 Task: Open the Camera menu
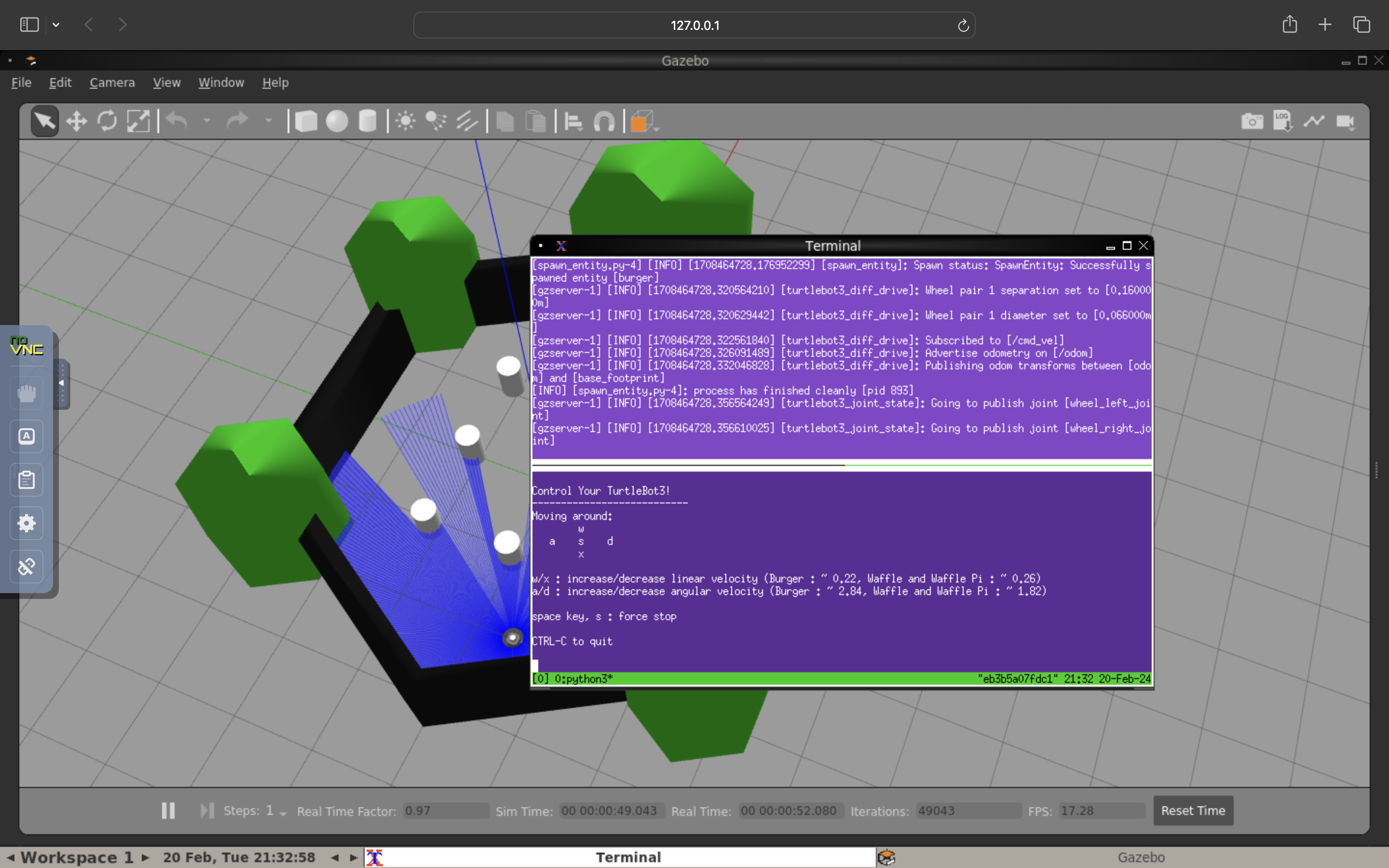coord(112,82)
